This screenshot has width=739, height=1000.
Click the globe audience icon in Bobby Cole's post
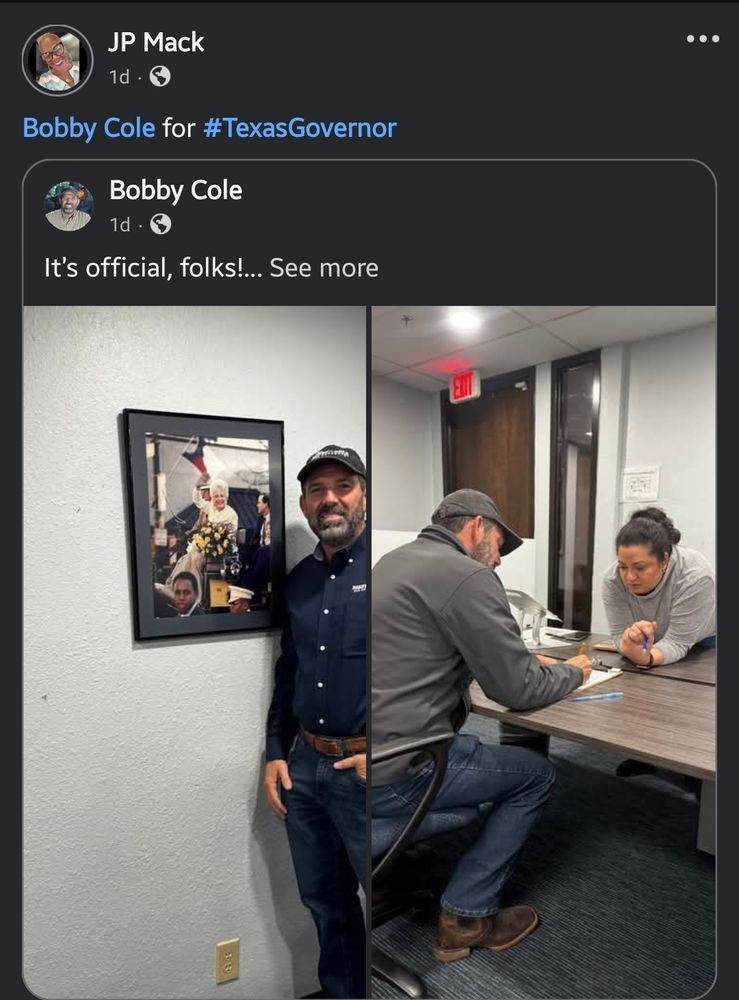[x=160, y=224]
